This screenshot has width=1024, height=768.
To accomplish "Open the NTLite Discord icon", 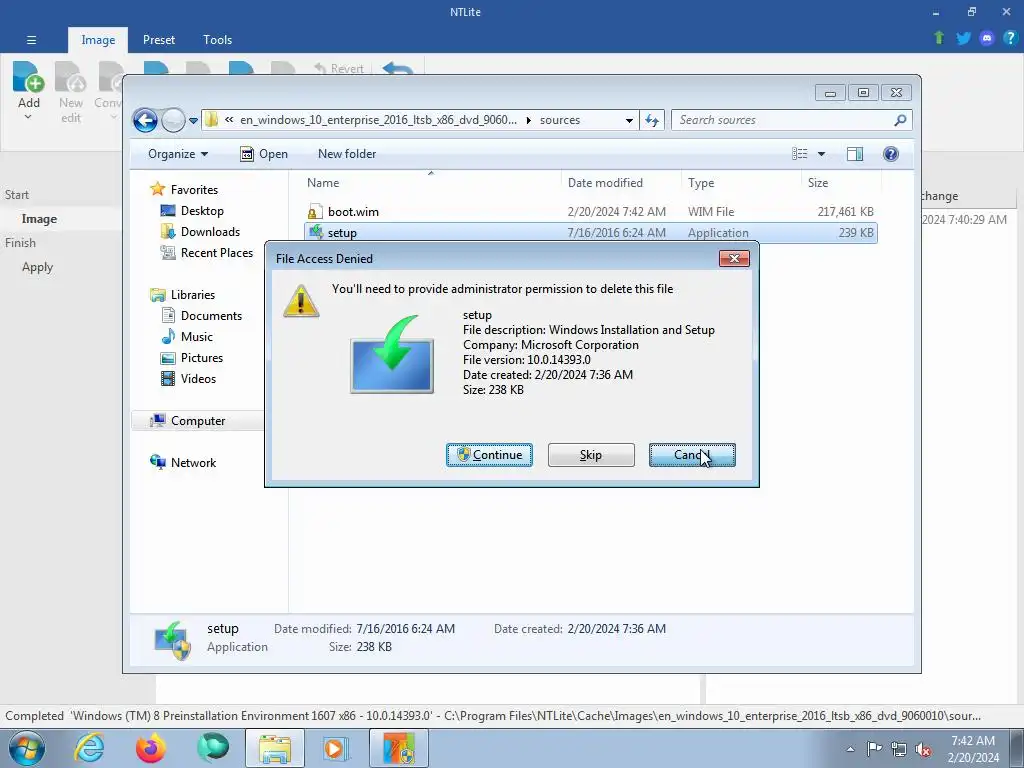I will tap(987, 38).
